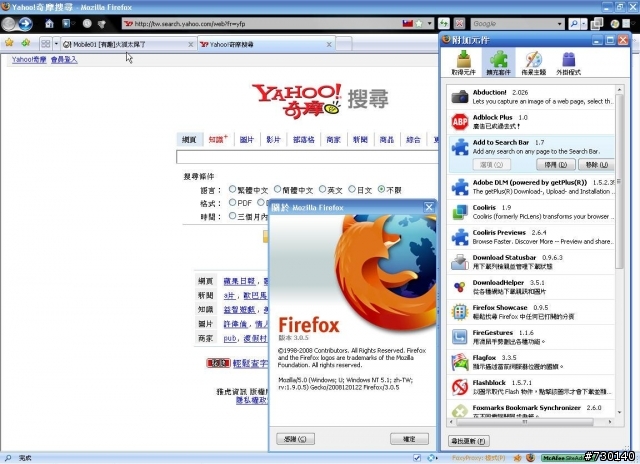Image resolution: width=640 pixels, height=464 pixels.
Task: Open the Google search engine dropdown
Action: 560,24
